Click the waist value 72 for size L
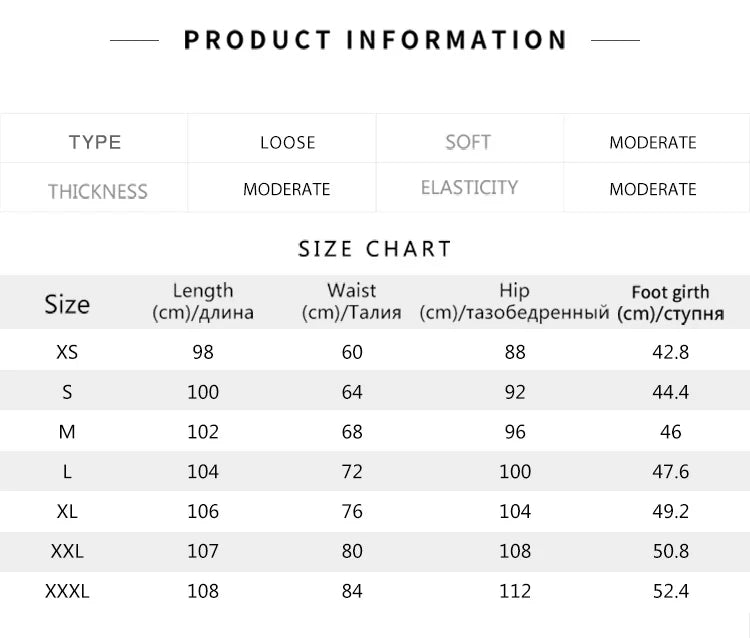The image size is (750, 638). pos(352,471)
